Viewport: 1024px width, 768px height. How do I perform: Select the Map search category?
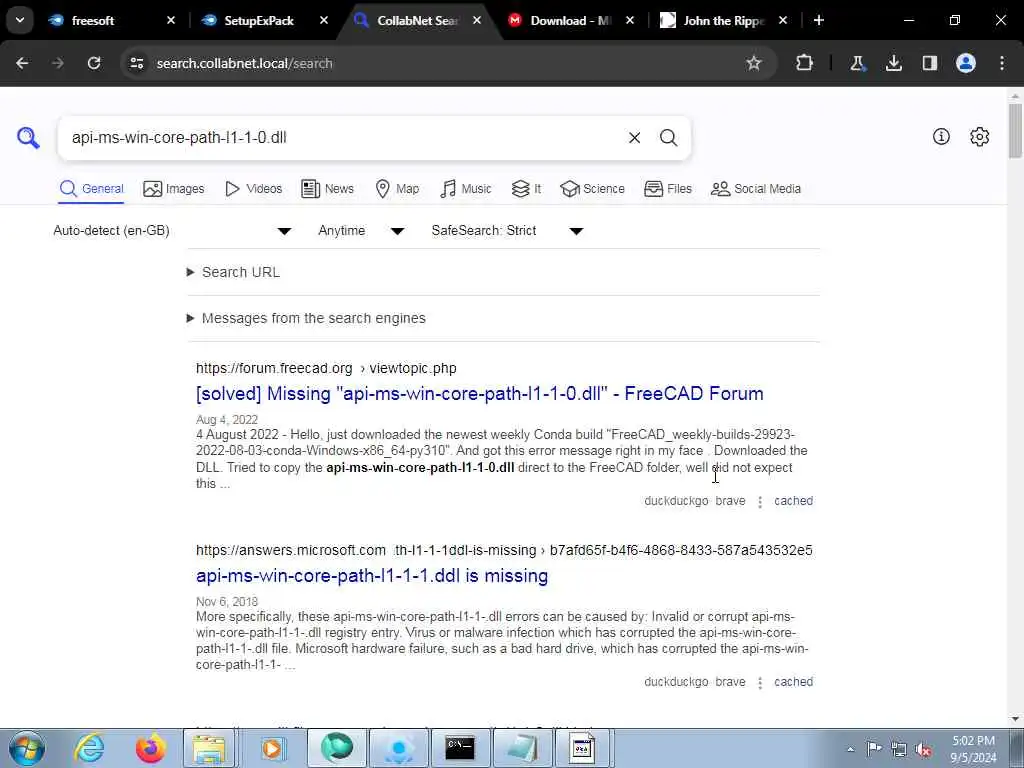coord(397,189)
